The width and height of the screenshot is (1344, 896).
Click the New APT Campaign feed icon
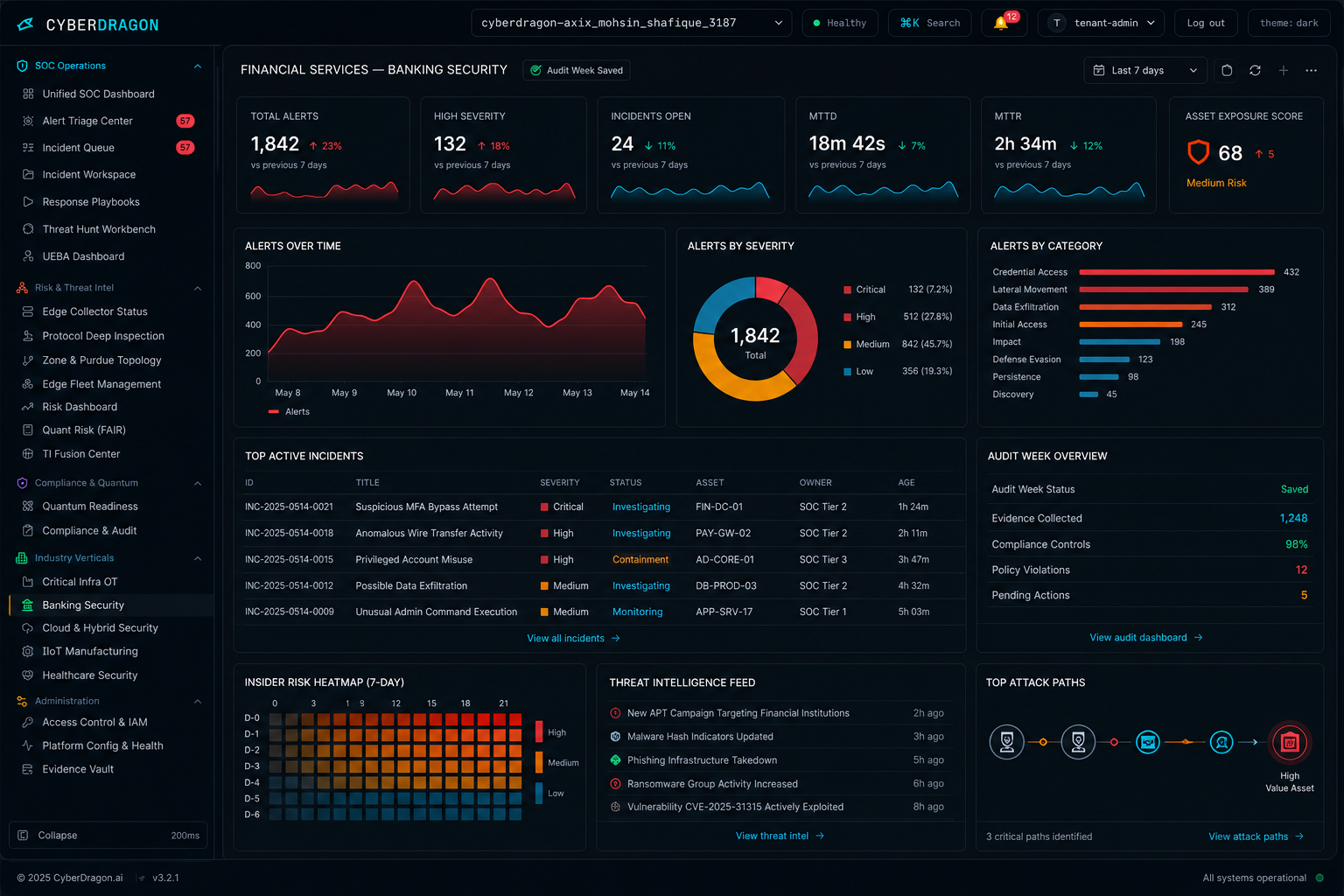tap(615, 713)
